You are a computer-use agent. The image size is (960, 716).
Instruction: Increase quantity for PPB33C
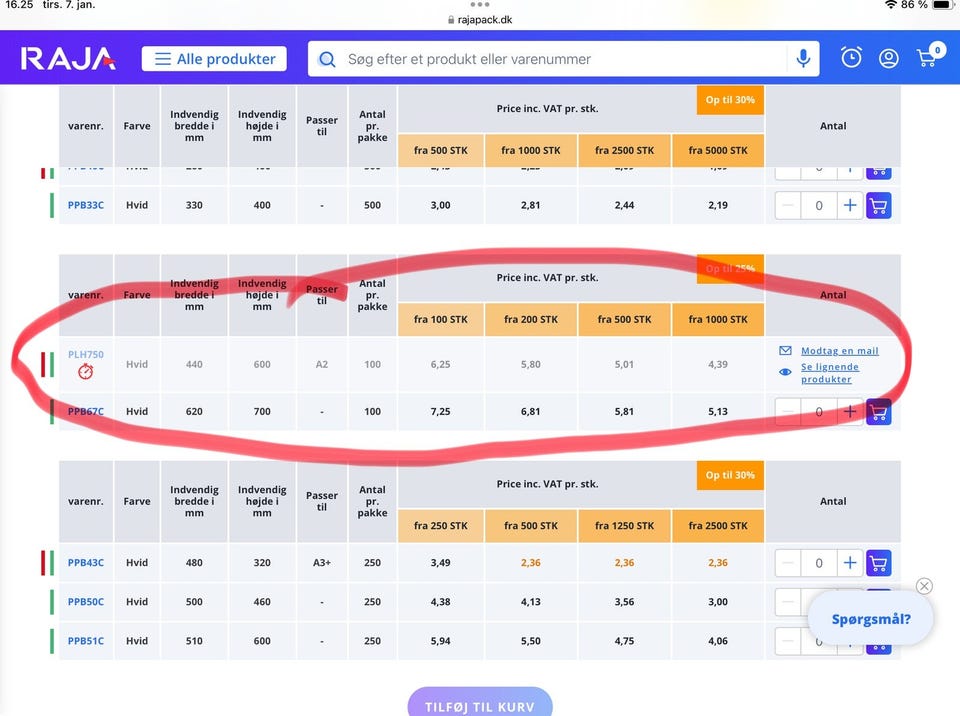point(849,206)
